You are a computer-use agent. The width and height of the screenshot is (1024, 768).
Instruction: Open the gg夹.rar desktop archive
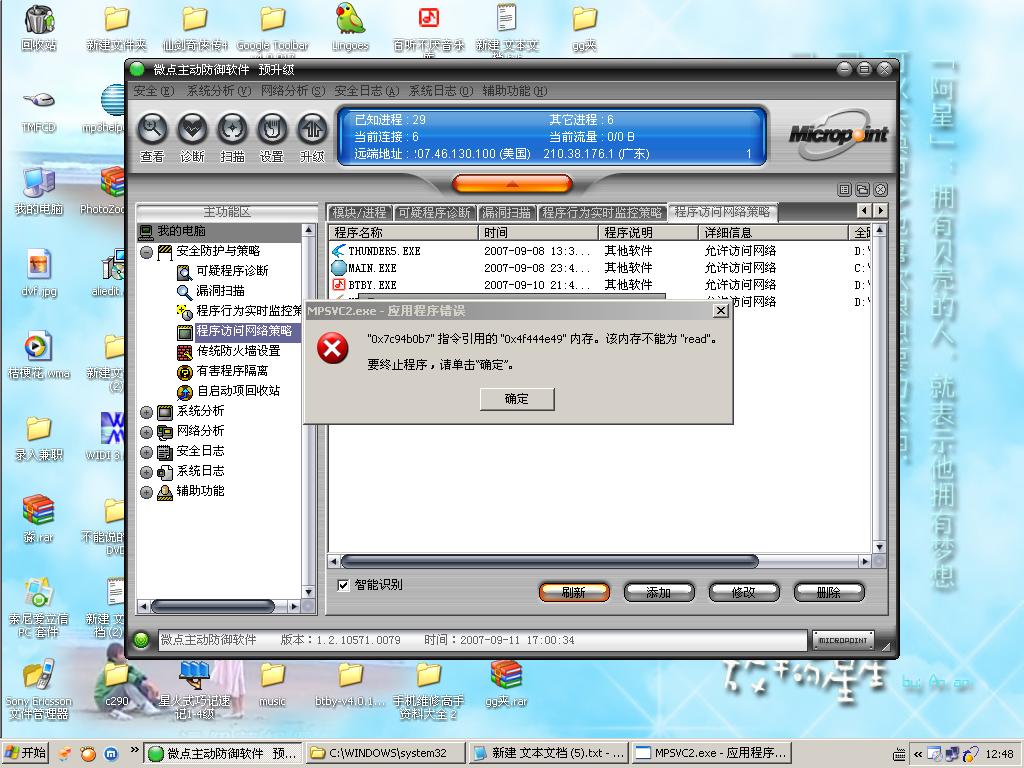[x=506, y=683]
